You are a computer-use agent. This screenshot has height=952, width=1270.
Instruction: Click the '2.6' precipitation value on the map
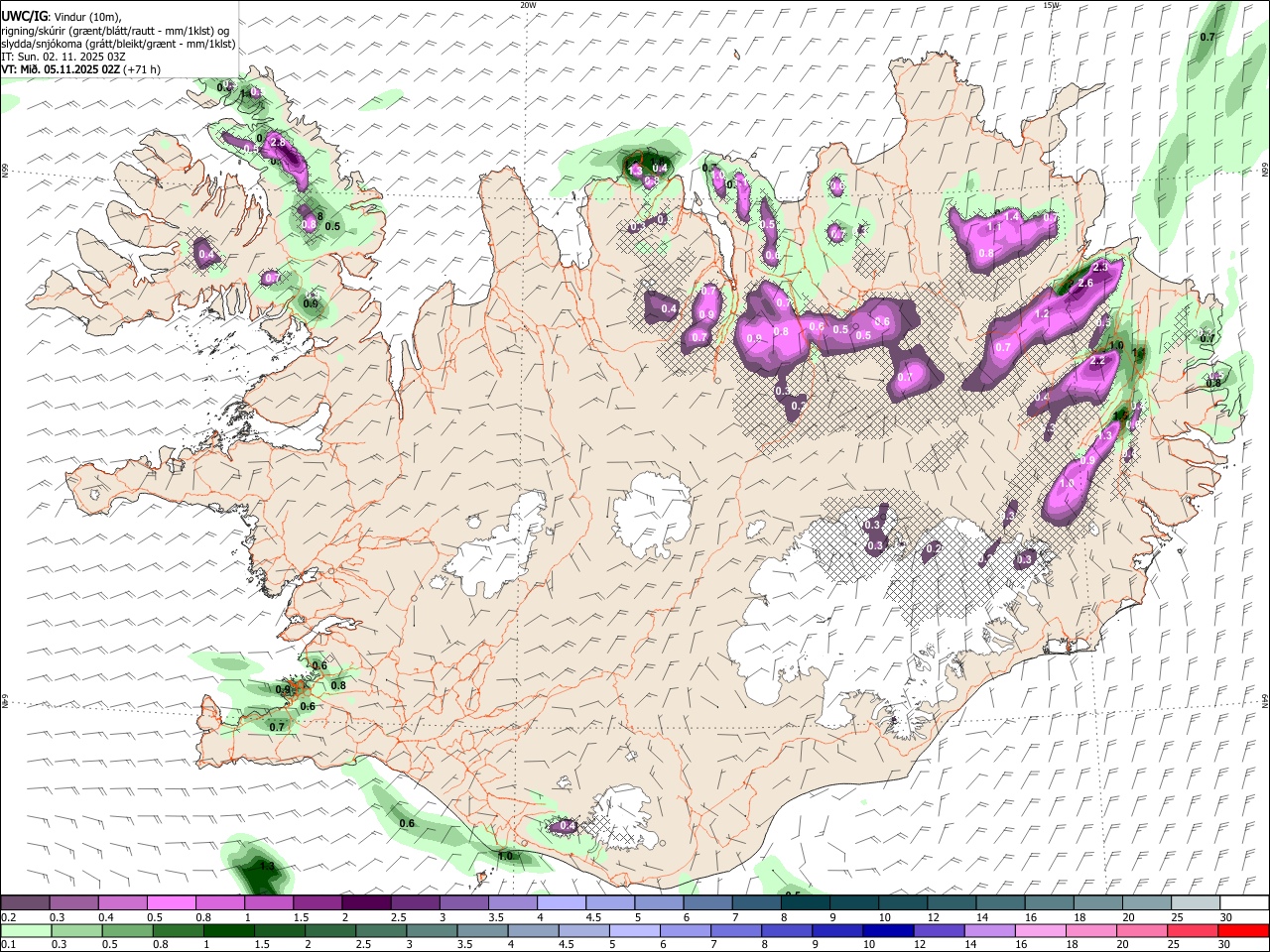coord(1085,284)
